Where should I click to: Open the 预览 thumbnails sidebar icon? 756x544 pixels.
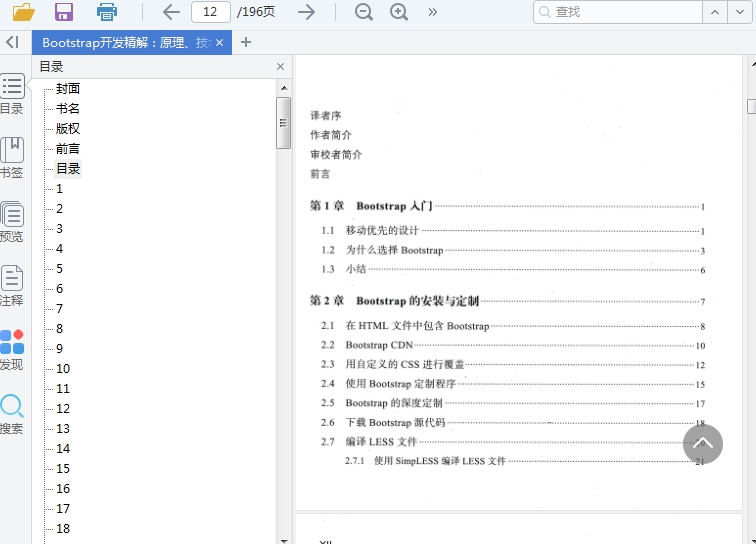coord(12,222)
